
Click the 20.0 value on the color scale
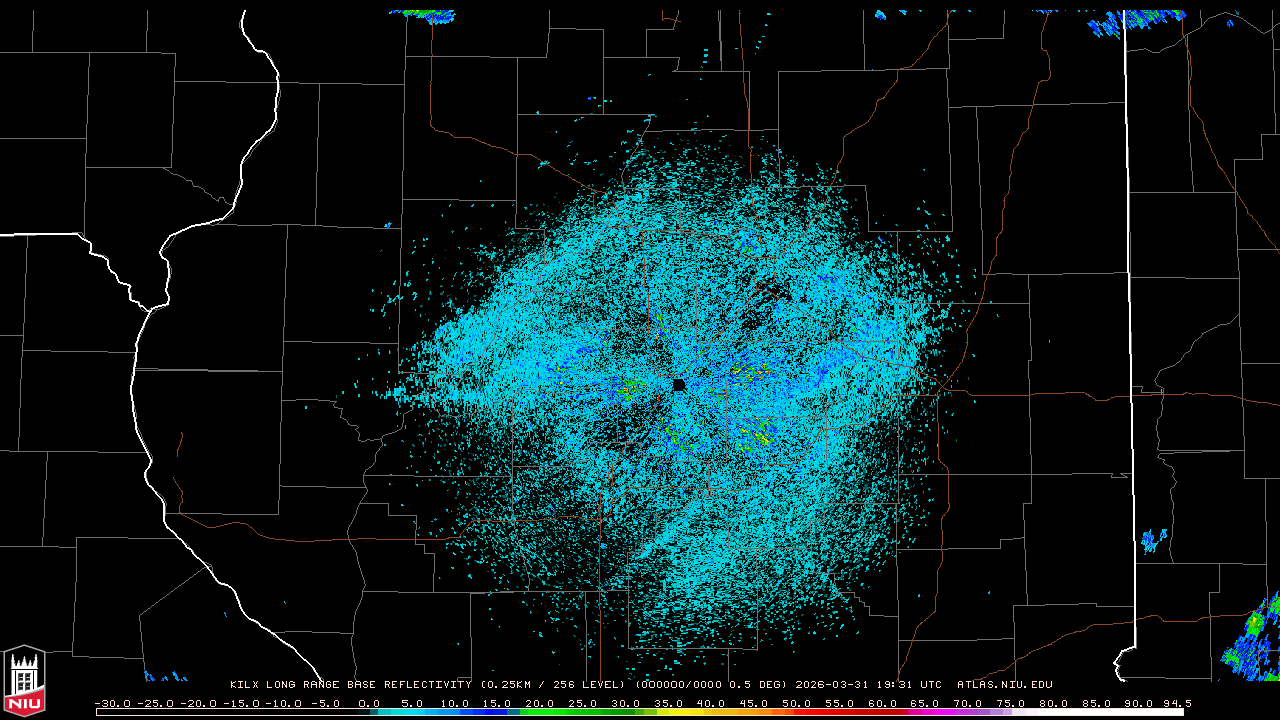coord(540,704)
